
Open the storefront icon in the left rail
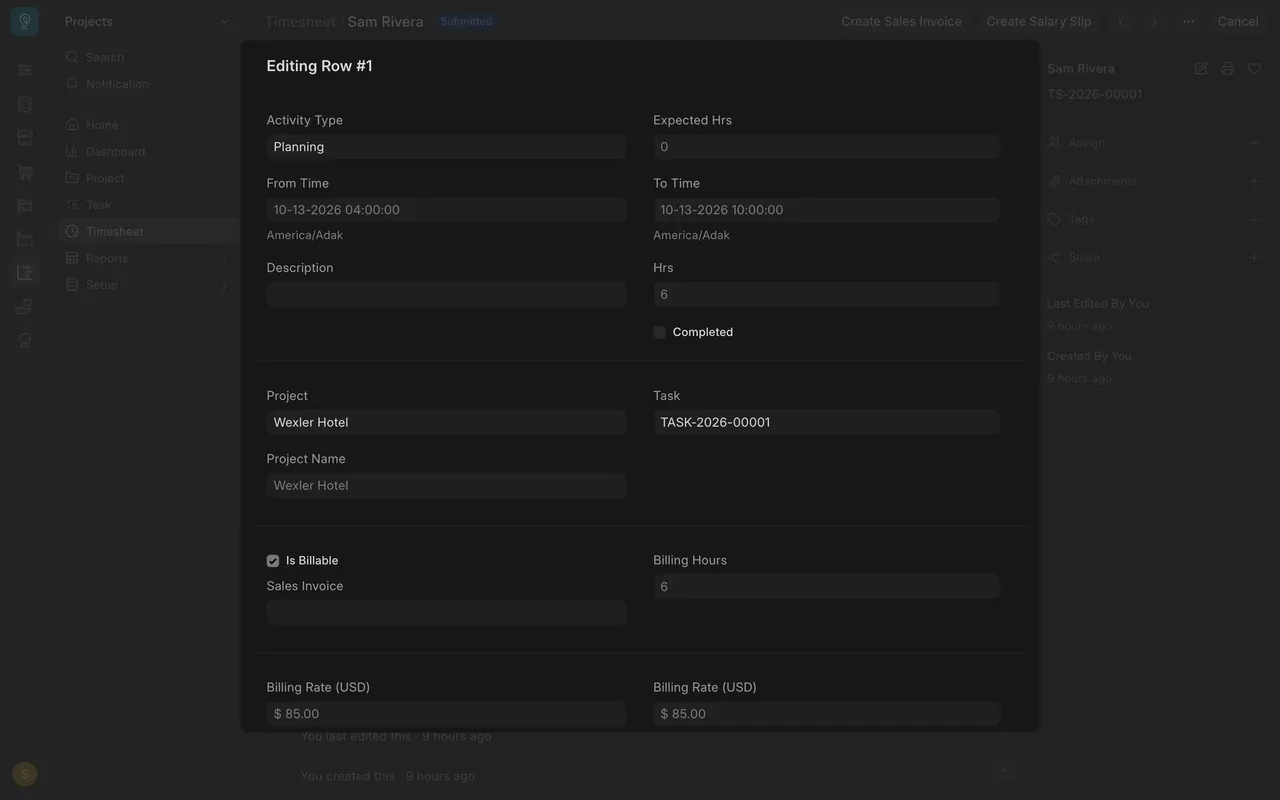click(24, 137)
